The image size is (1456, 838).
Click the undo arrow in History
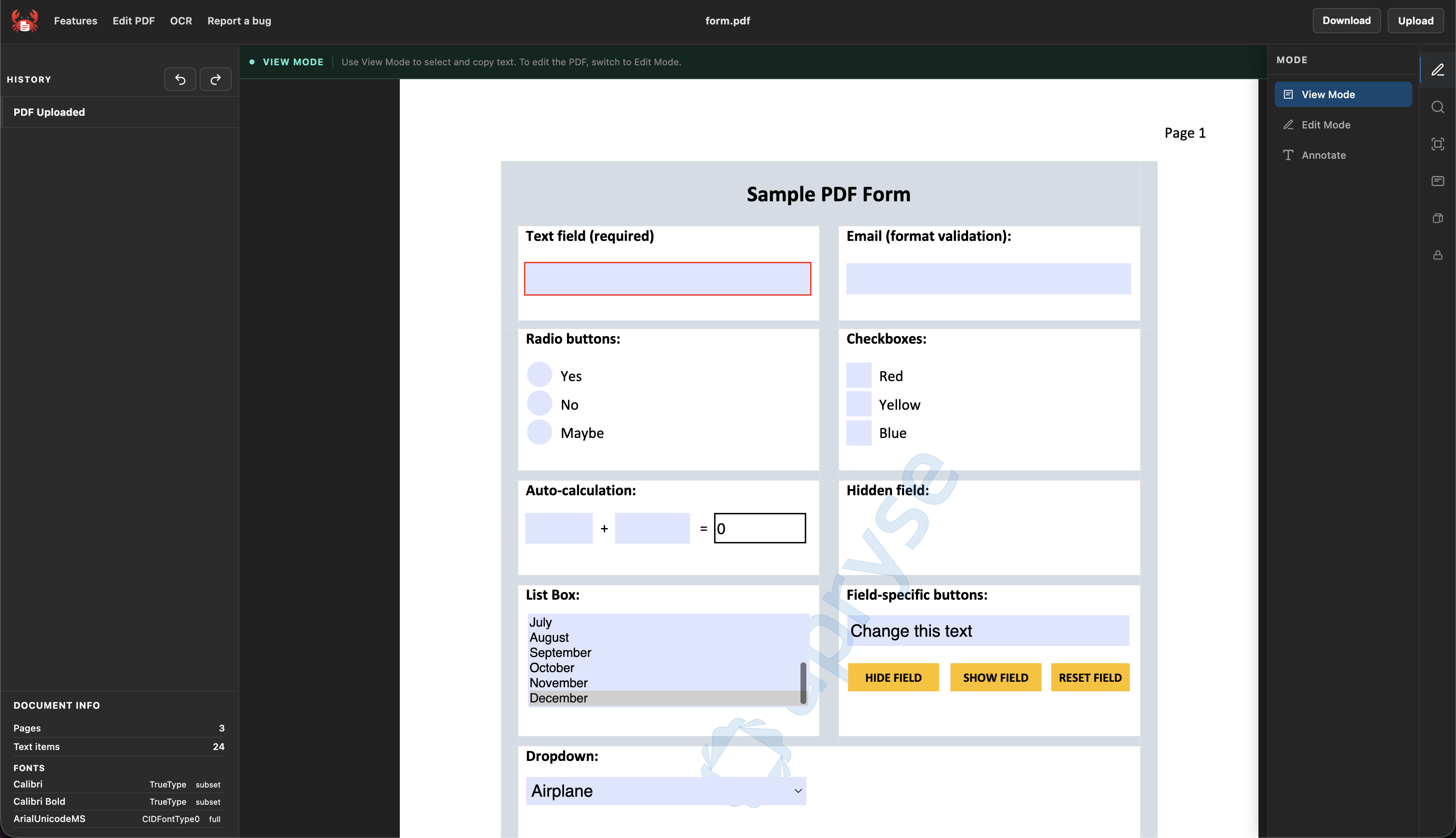[180, 80]
